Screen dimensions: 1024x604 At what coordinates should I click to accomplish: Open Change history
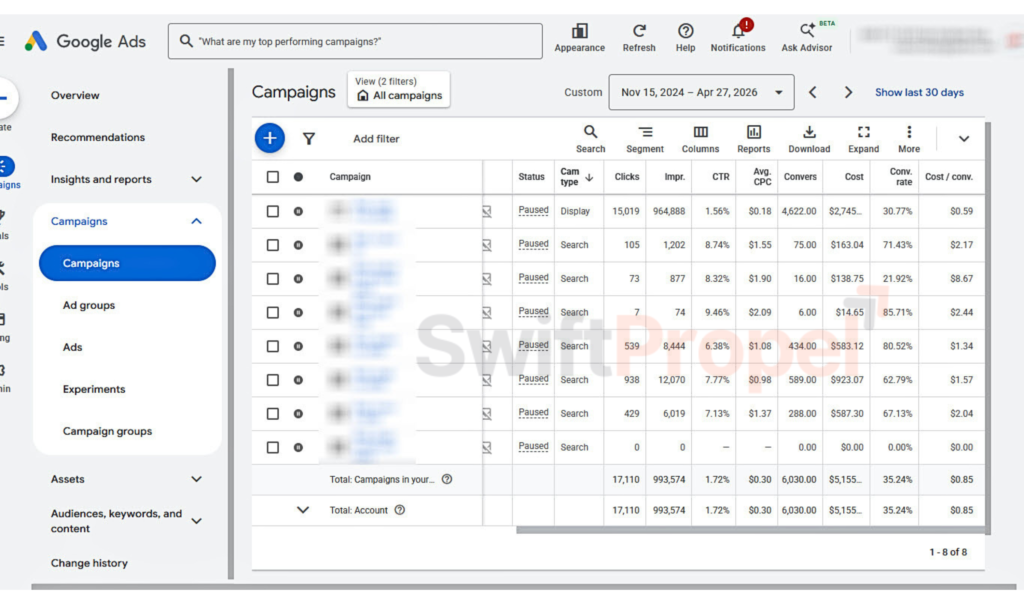pos(89,563)
